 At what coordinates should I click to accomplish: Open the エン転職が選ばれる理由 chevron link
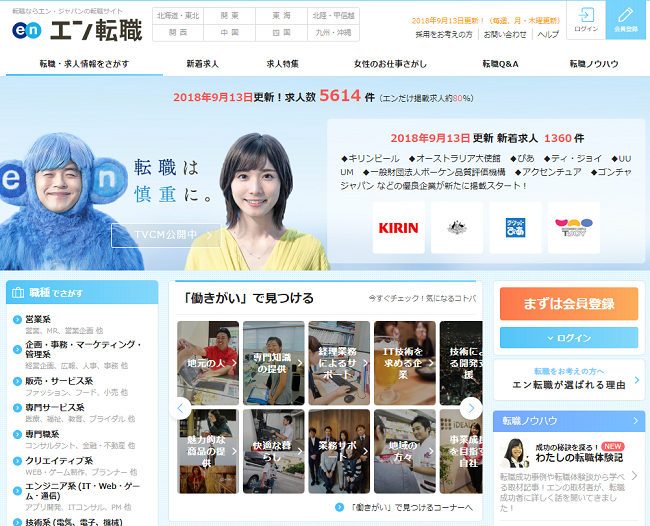point(637,380)
